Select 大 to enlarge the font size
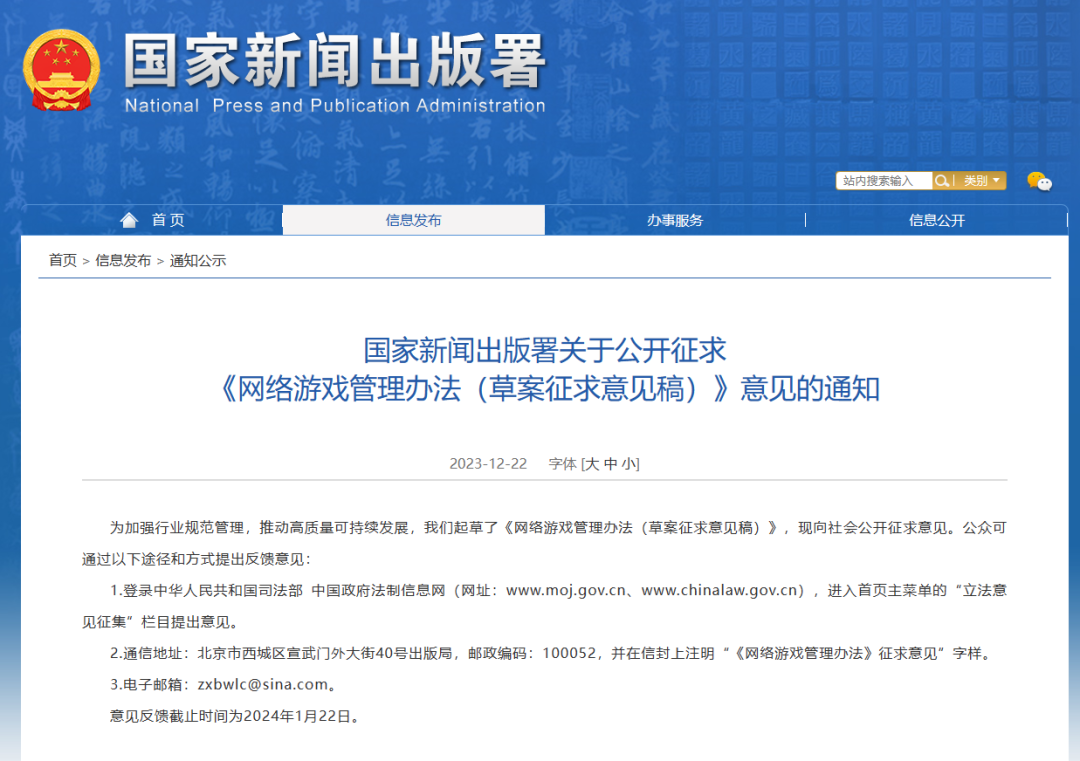The image size is (1080, 761). pos(594,463)
